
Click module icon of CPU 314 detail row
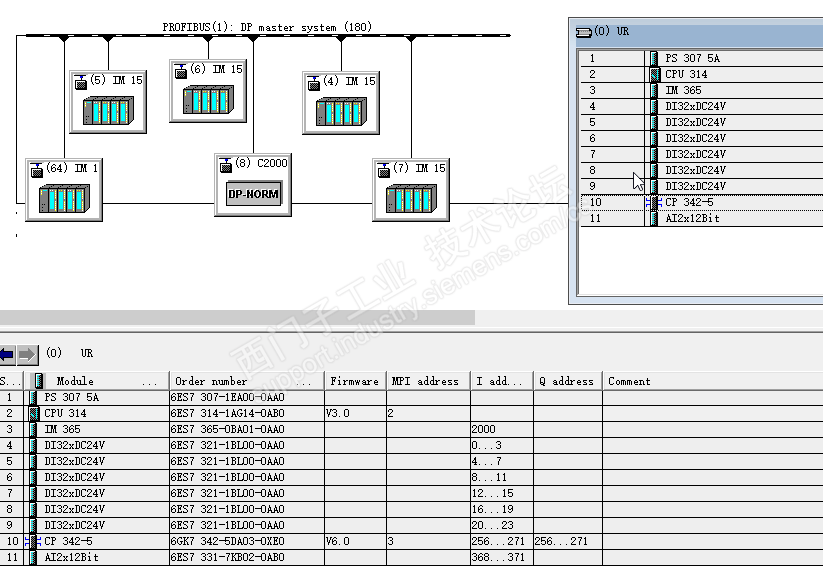(34, 414)
